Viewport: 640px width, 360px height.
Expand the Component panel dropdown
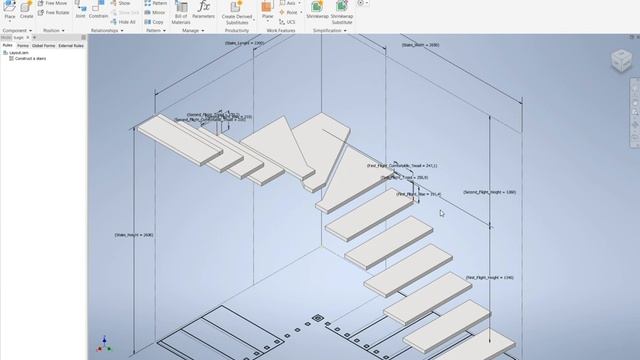point(30,31)
